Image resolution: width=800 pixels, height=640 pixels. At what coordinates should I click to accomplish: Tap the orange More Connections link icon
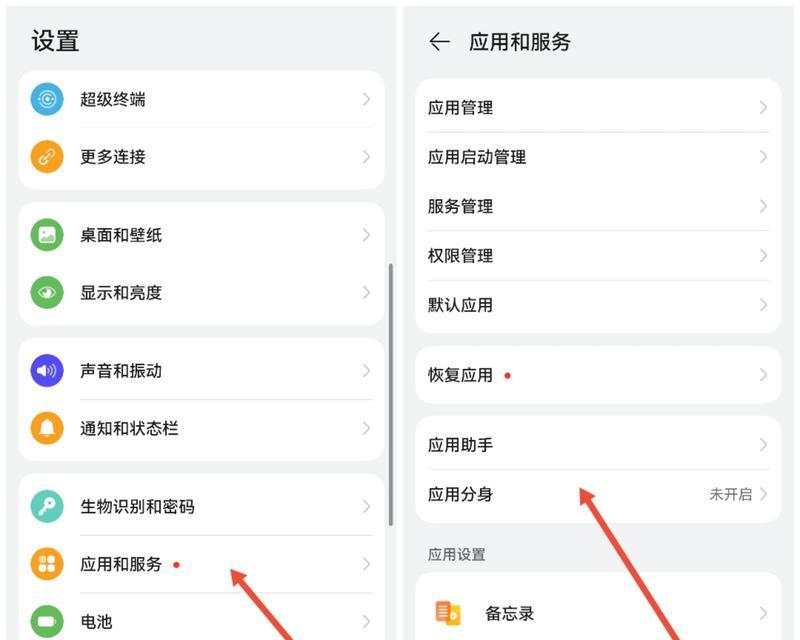tap(47, 157)
